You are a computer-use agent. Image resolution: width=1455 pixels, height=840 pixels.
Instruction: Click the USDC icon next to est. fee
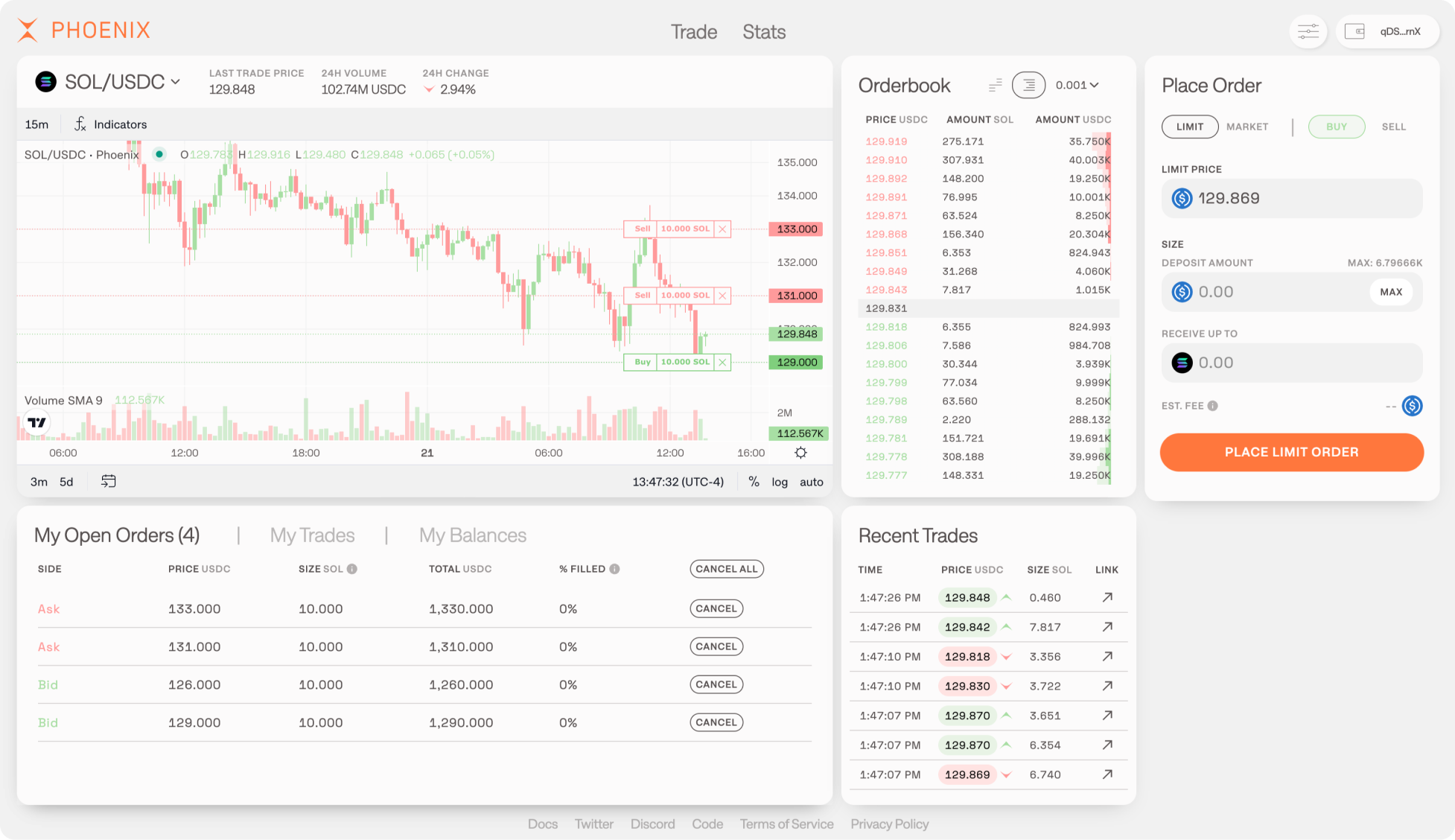point(1412,406)
